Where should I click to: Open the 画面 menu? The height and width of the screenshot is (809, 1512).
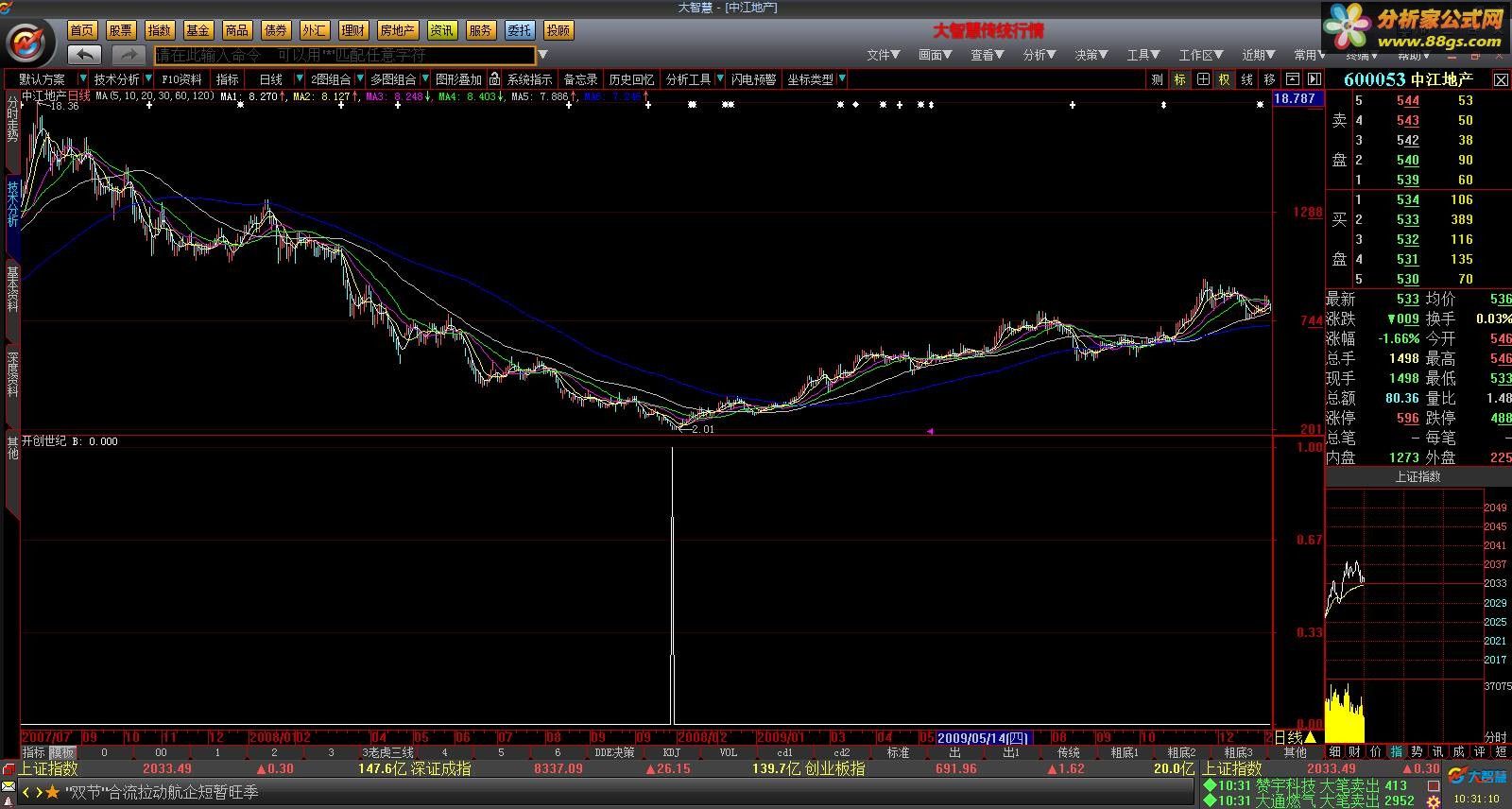coord(936,55)
